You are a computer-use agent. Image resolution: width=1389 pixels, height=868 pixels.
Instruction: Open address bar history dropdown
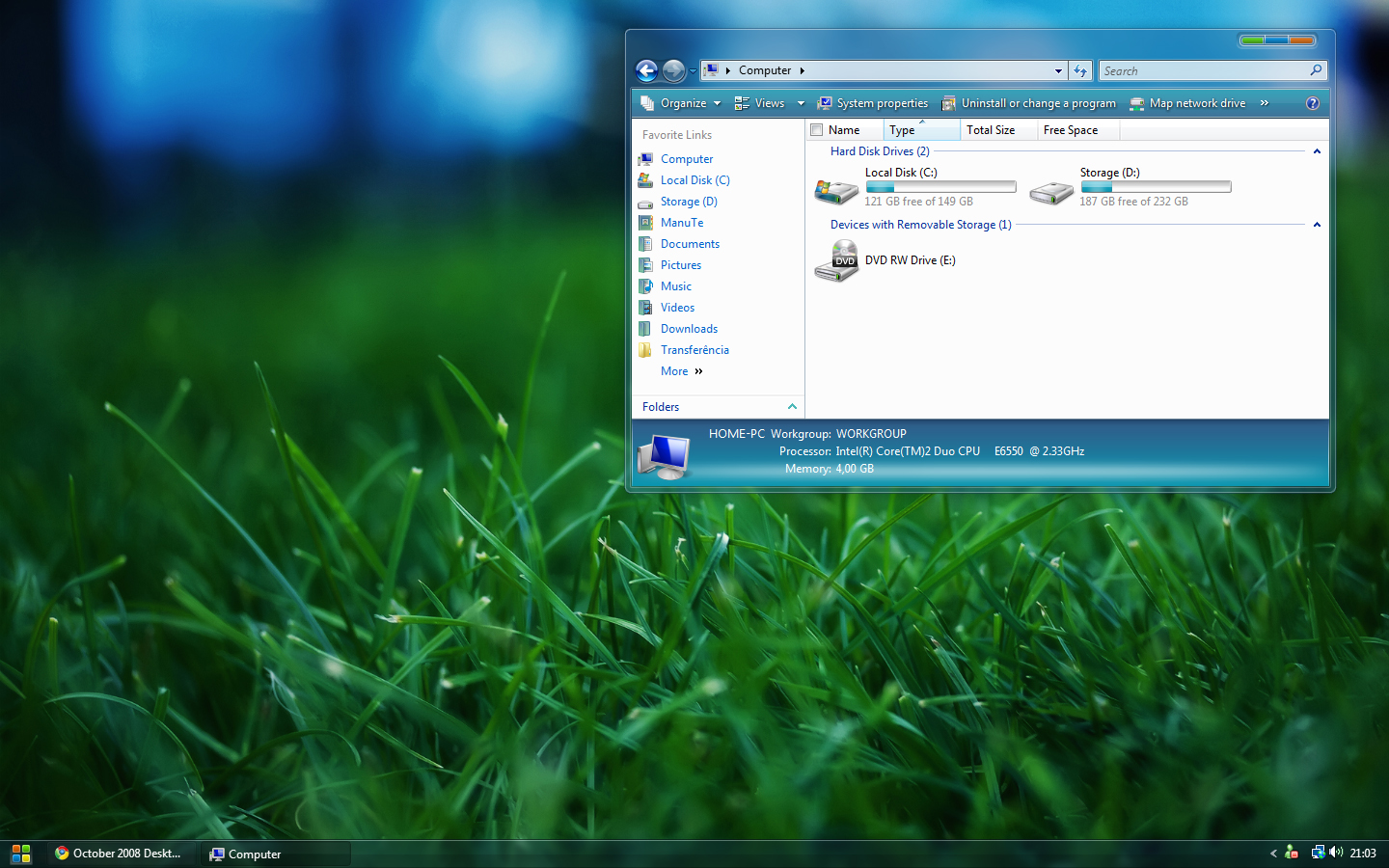coord(1058,70)
